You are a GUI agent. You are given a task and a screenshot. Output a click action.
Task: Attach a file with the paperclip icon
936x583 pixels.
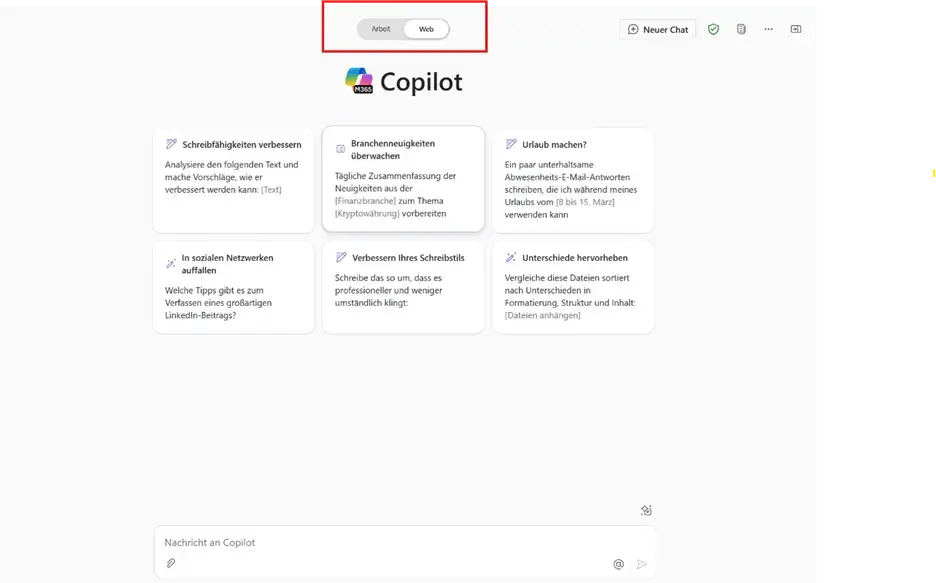[x=171, y=564]
